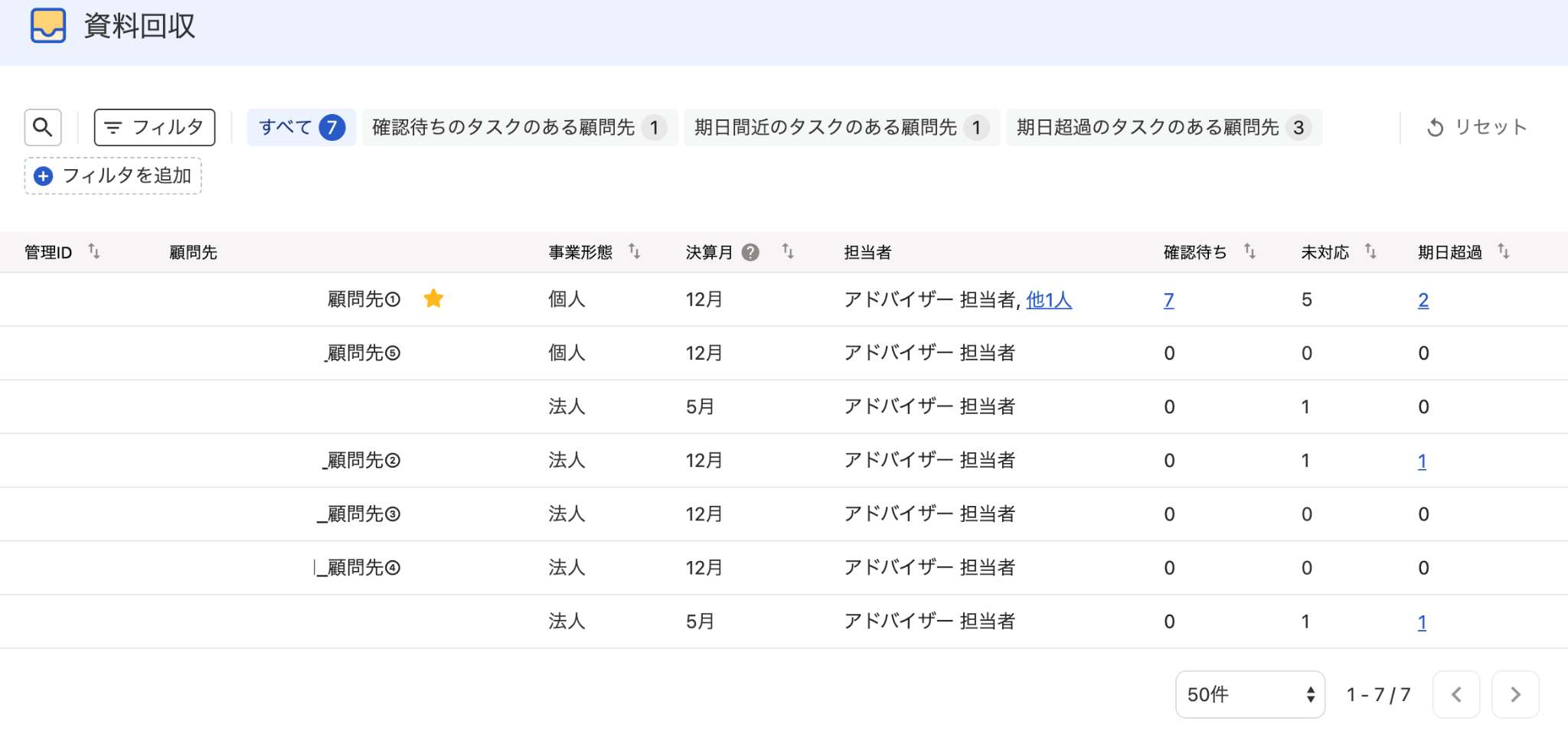Open the 他1人 link
The width and height of the screenshot is (1568, 734).
1049,300
